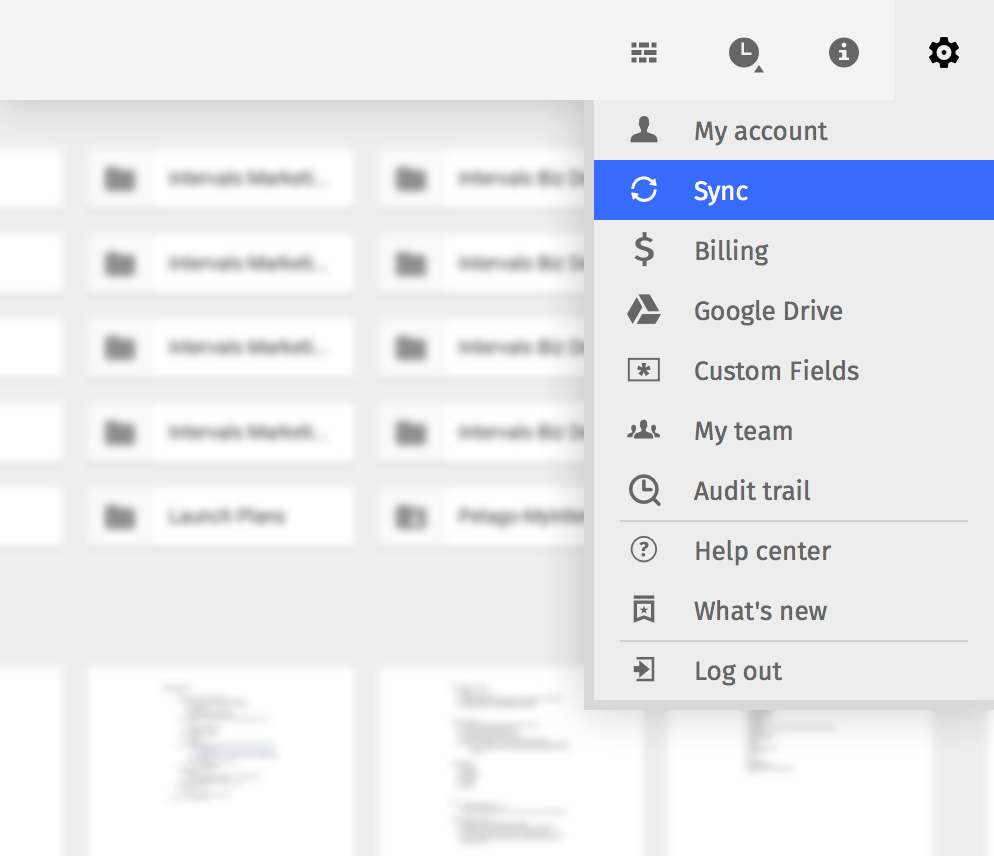The height and width of the screenshot is (856, 994).
Task: Click the Google Drive triangle icon
Action: 643,309
